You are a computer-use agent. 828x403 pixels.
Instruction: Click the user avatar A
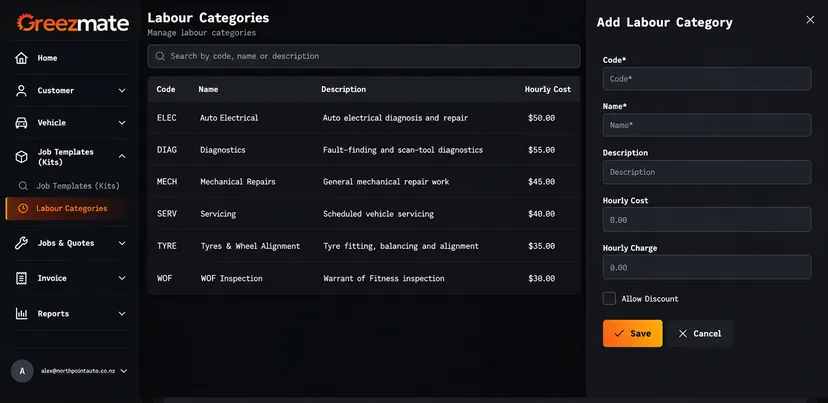[22, 371]
